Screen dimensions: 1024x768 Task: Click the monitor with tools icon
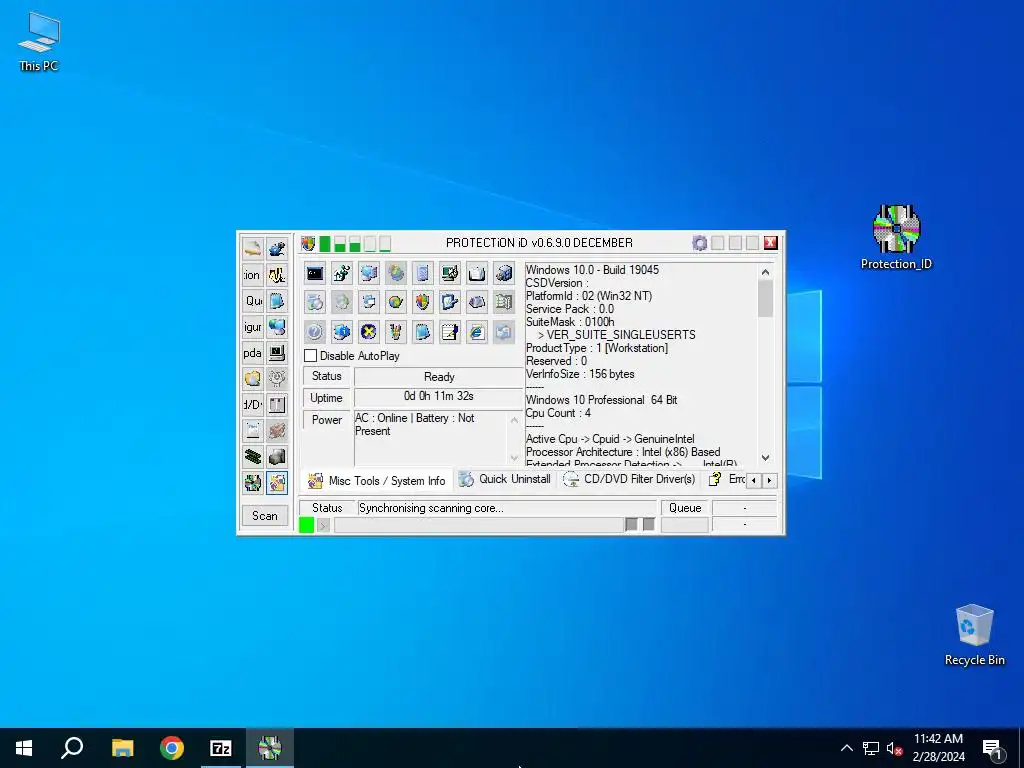pos(449,273)
